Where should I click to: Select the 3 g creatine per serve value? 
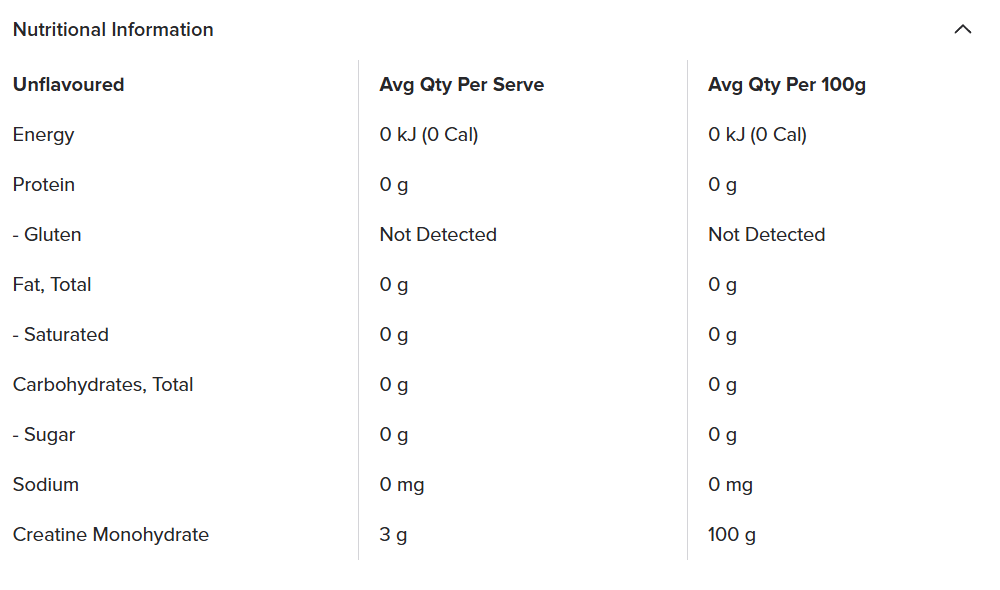pyautogui.click(x=393, y=535)
